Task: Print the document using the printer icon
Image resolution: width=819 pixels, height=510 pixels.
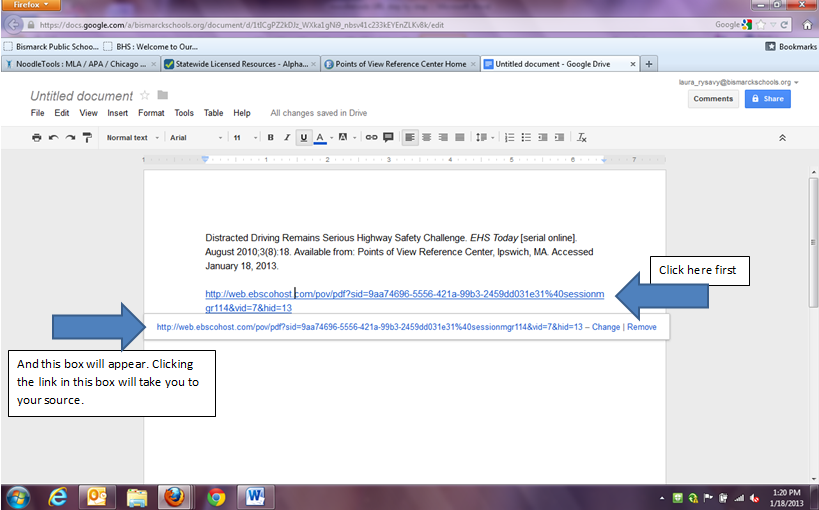Action: pos(37,137)
